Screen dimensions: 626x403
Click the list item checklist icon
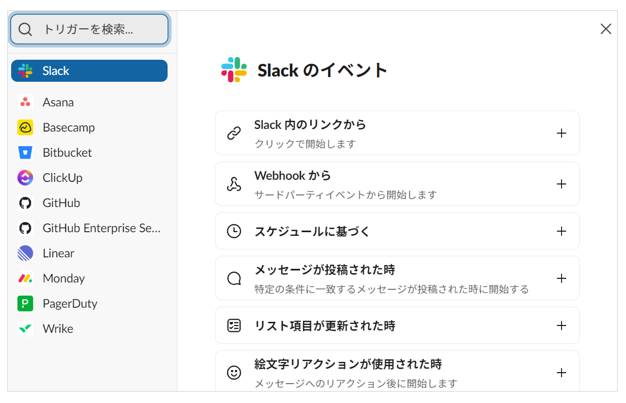pyautogui.click(x=234, y=326)
